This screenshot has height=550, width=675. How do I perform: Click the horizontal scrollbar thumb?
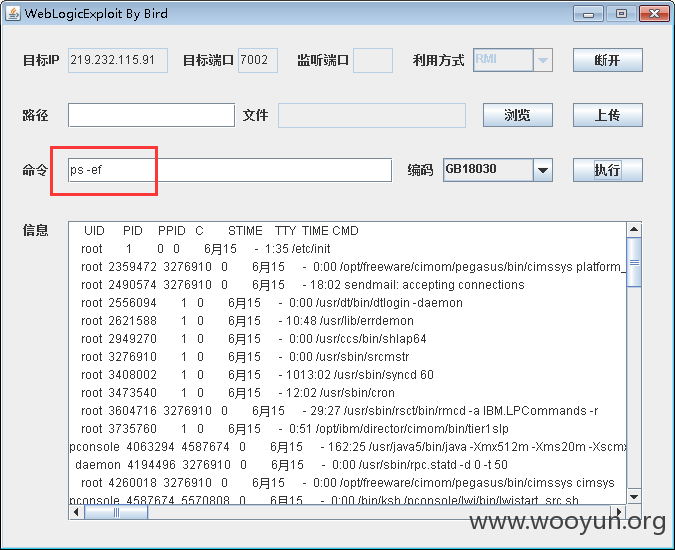[116, 512]
